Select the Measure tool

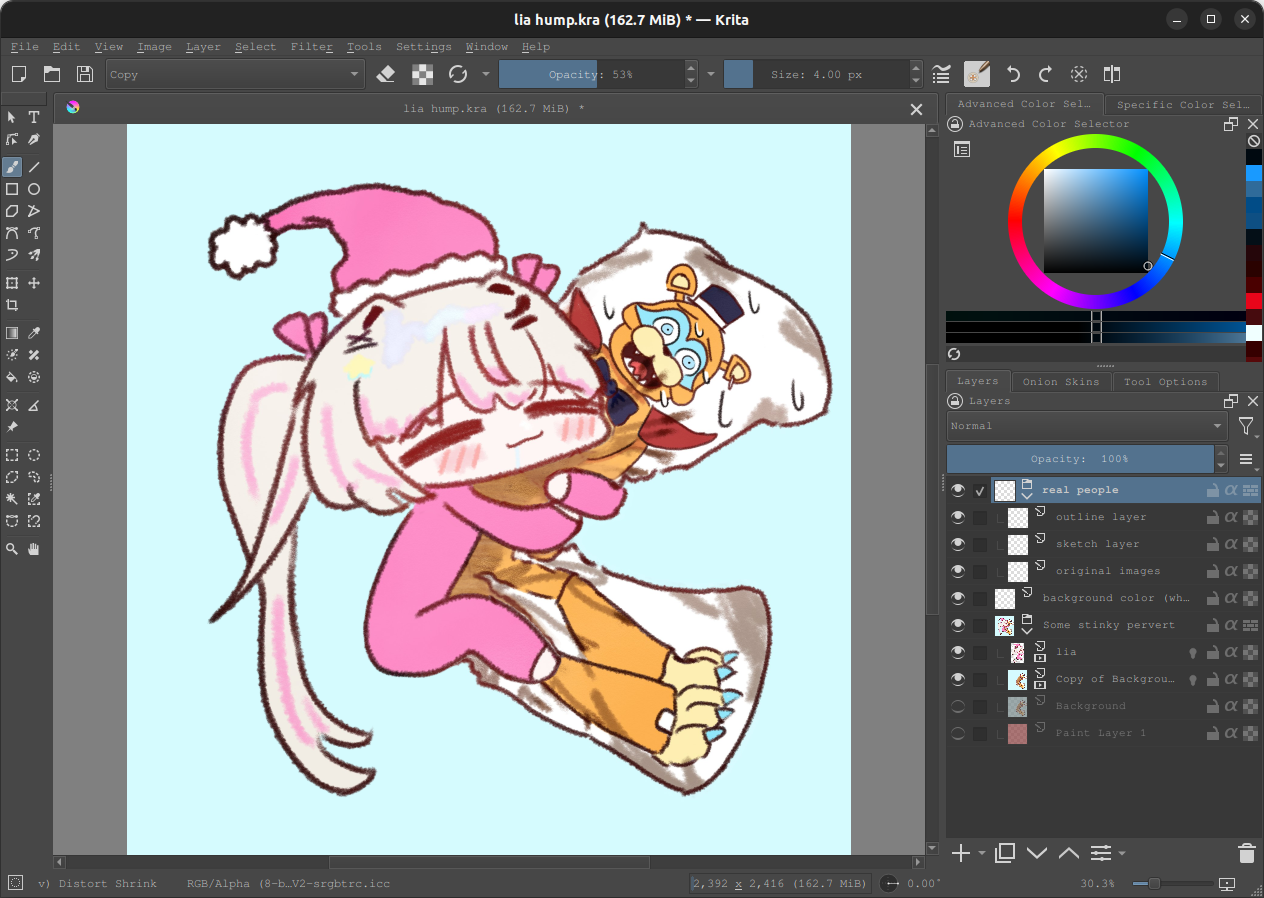(x=34, y=405)
